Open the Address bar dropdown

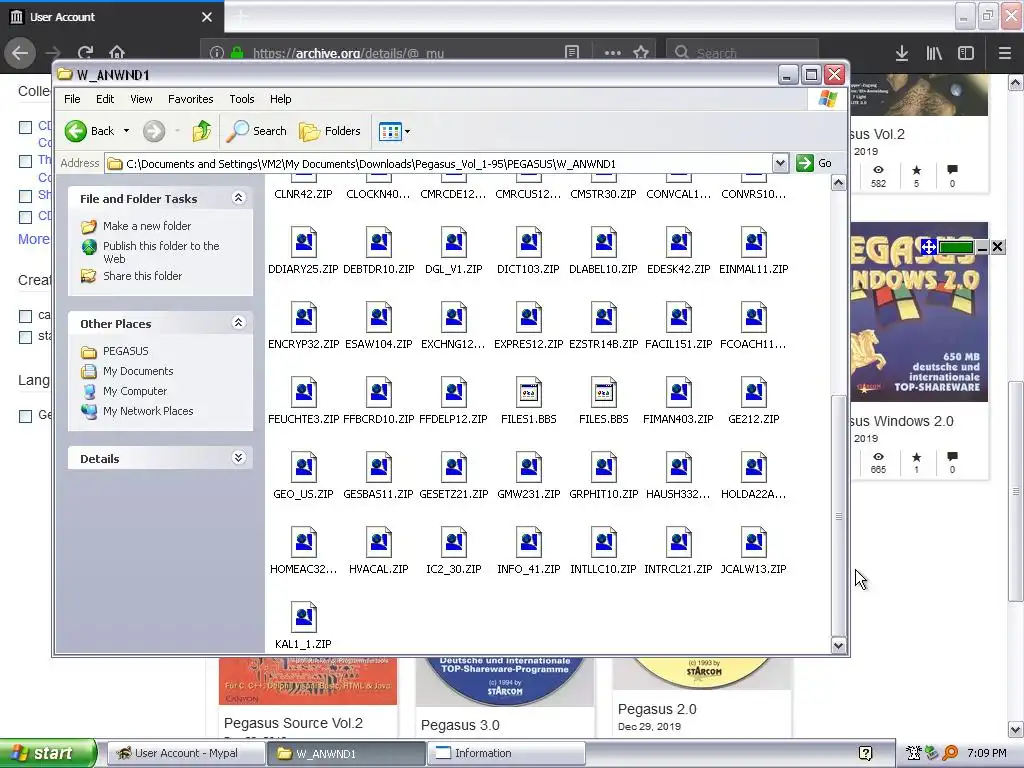click(x=780, y=163)
